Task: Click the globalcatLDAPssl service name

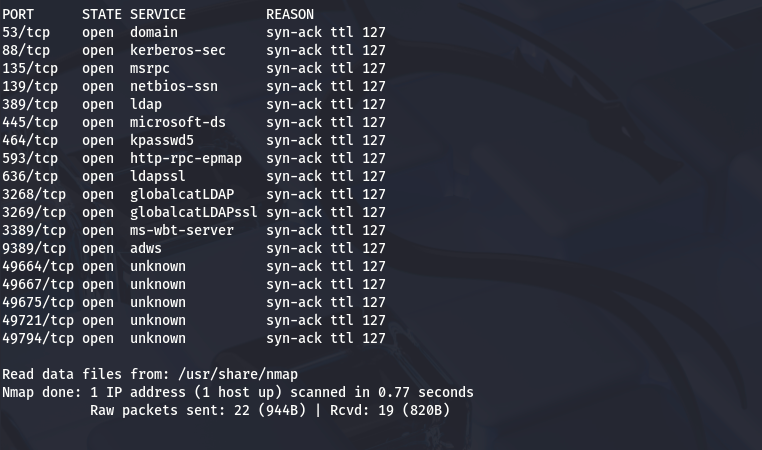Action: [x=194, y=212]
